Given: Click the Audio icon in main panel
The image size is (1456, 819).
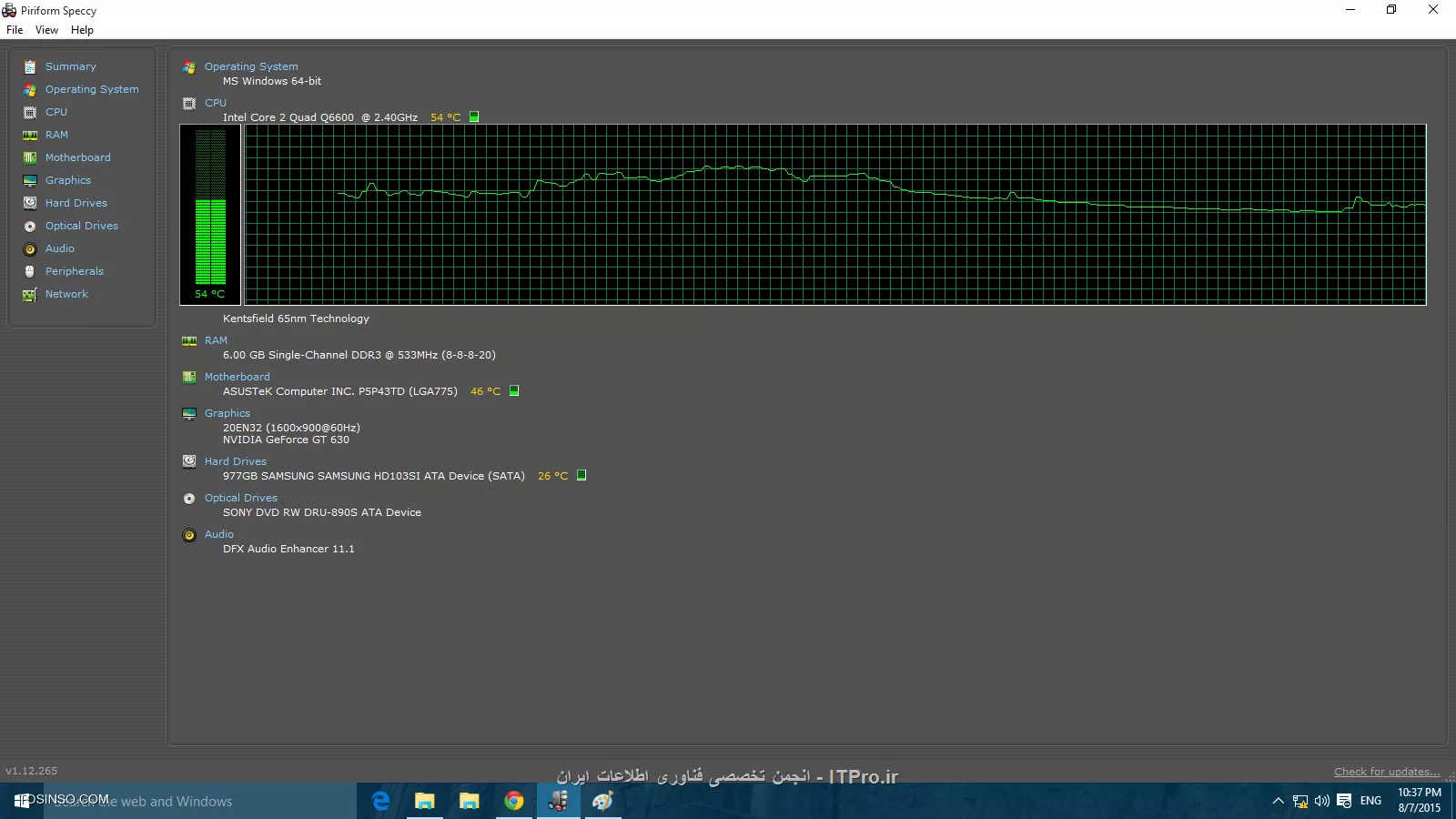Looking at the screenshot, I should (189, 535).
